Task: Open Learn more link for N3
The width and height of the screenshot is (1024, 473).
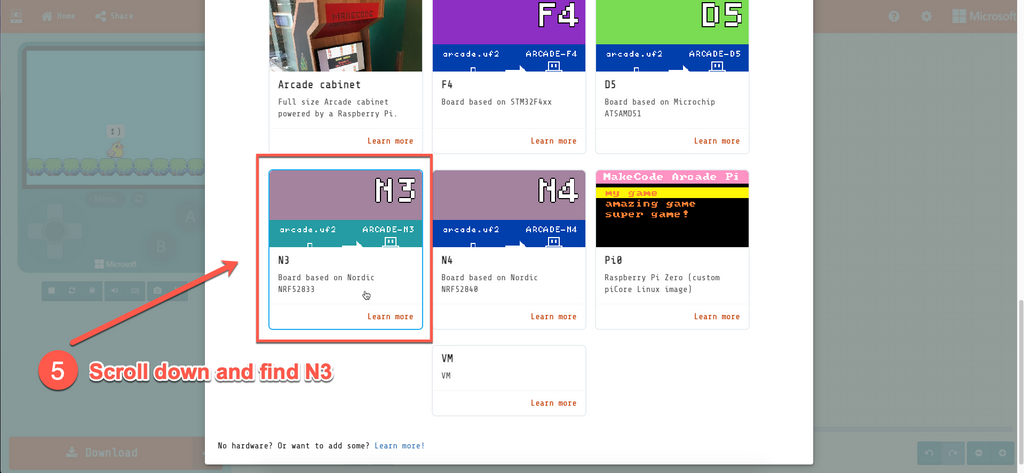Action: (390, 317)
